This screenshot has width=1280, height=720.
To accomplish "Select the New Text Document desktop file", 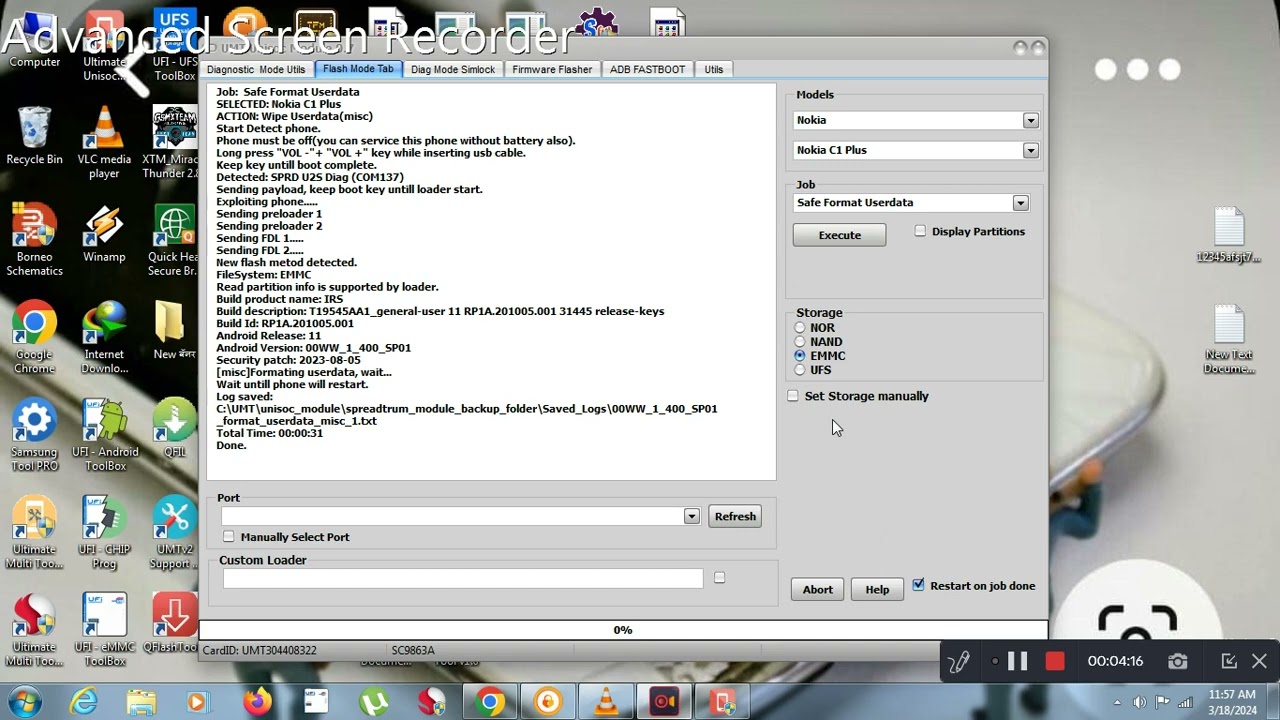I will coord(1229,340).
